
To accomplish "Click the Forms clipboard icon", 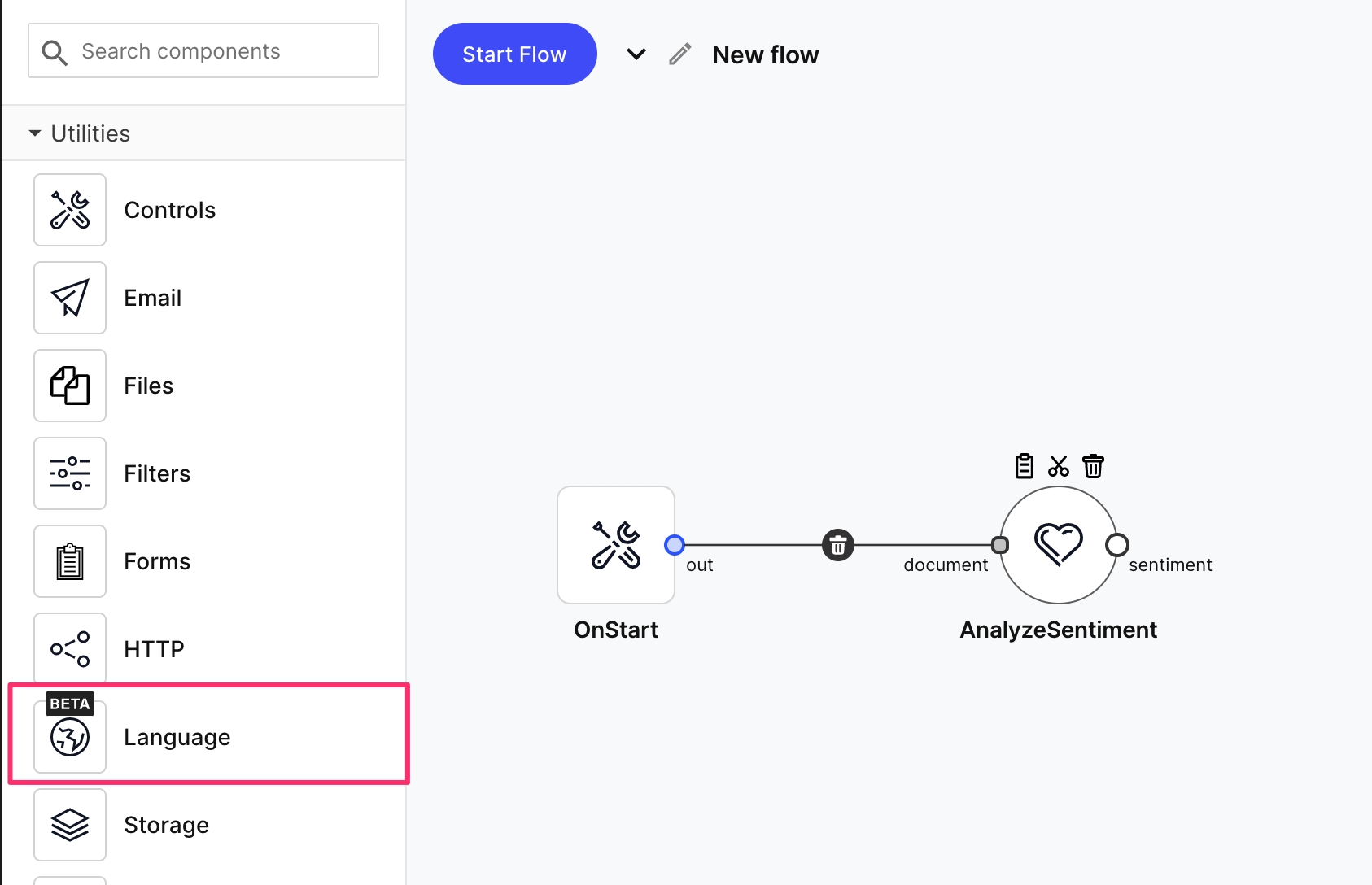I will click(70, 561).
